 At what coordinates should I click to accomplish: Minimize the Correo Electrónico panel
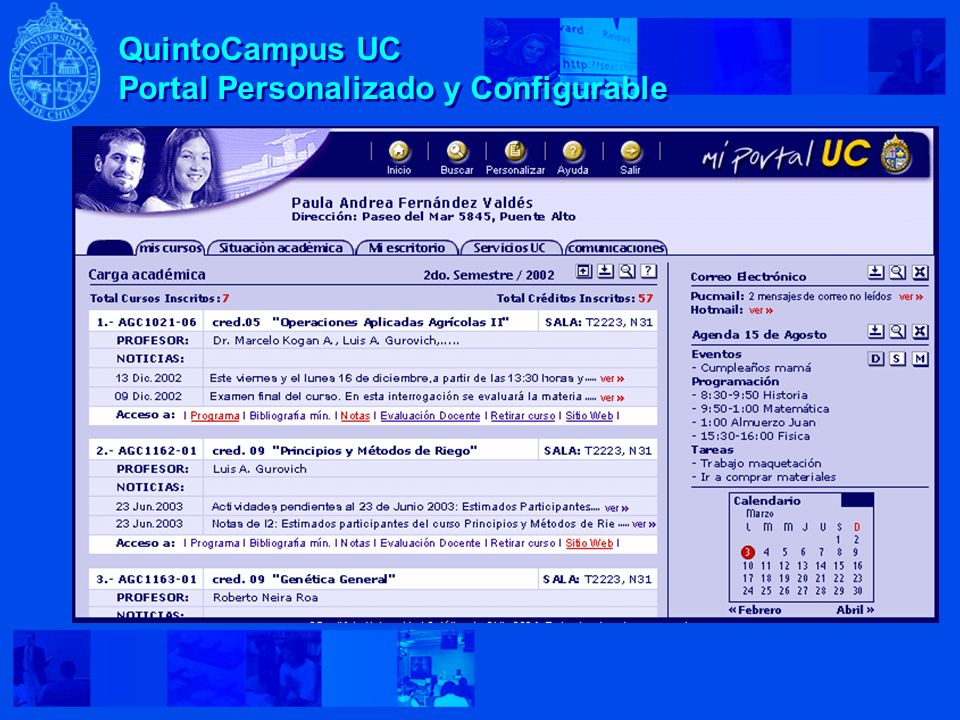click(x=876, y=272)
